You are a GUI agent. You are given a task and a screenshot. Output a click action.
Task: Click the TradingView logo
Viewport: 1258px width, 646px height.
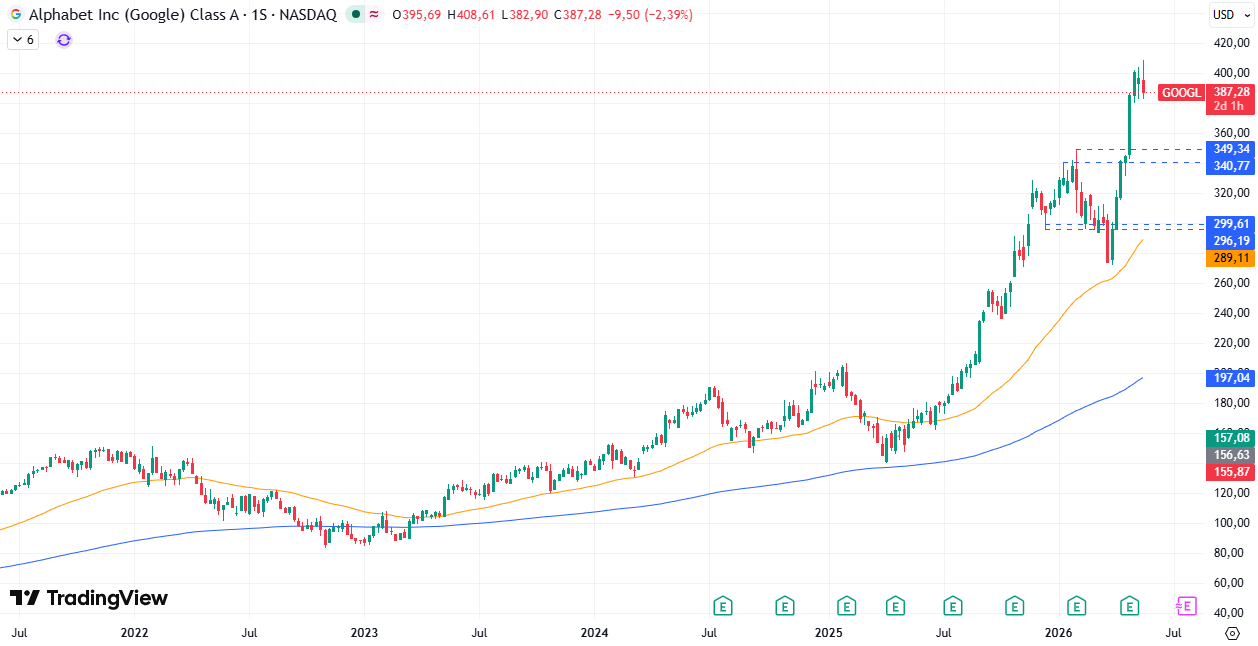[89, 598]
